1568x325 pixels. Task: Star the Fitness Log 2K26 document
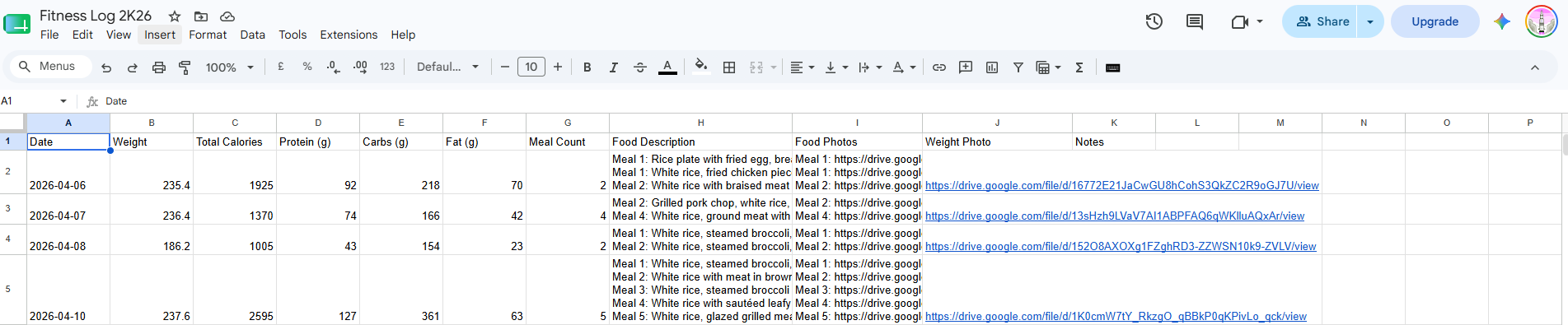click(x=175, y=16)
